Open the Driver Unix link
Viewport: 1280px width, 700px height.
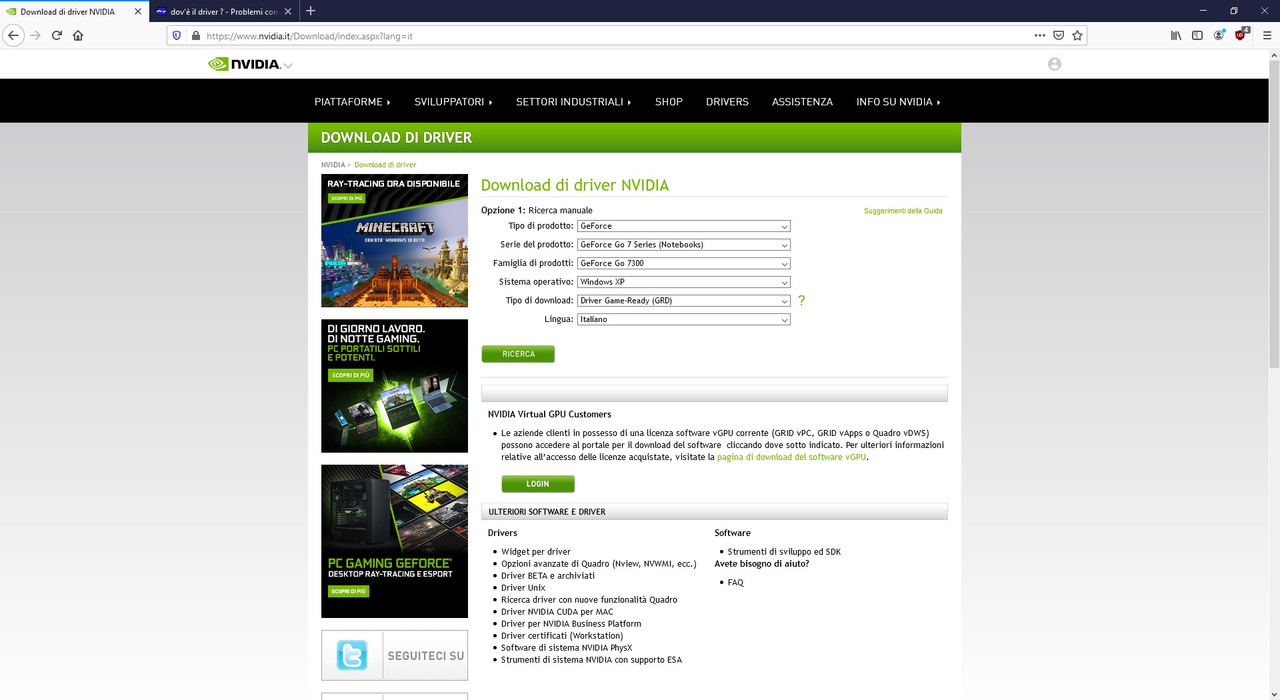523,588
